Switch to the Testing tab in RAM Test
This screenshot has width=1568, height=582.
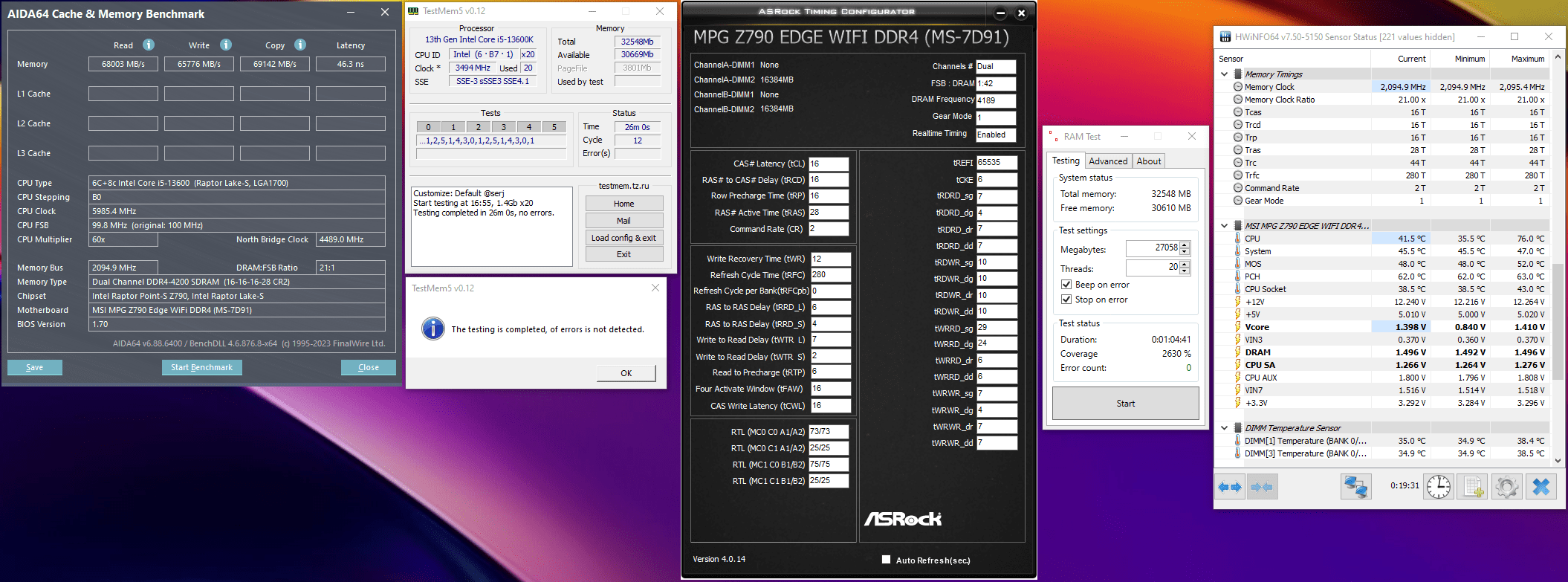1066,161
